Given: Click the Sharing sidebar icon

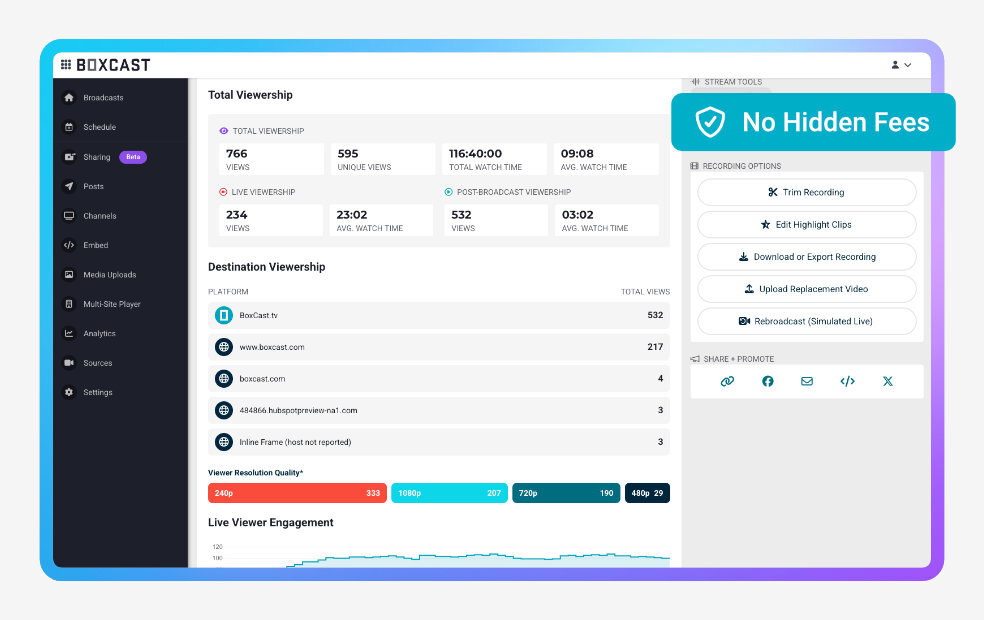Looking at the screenshot, I should (x=69, y=157).
